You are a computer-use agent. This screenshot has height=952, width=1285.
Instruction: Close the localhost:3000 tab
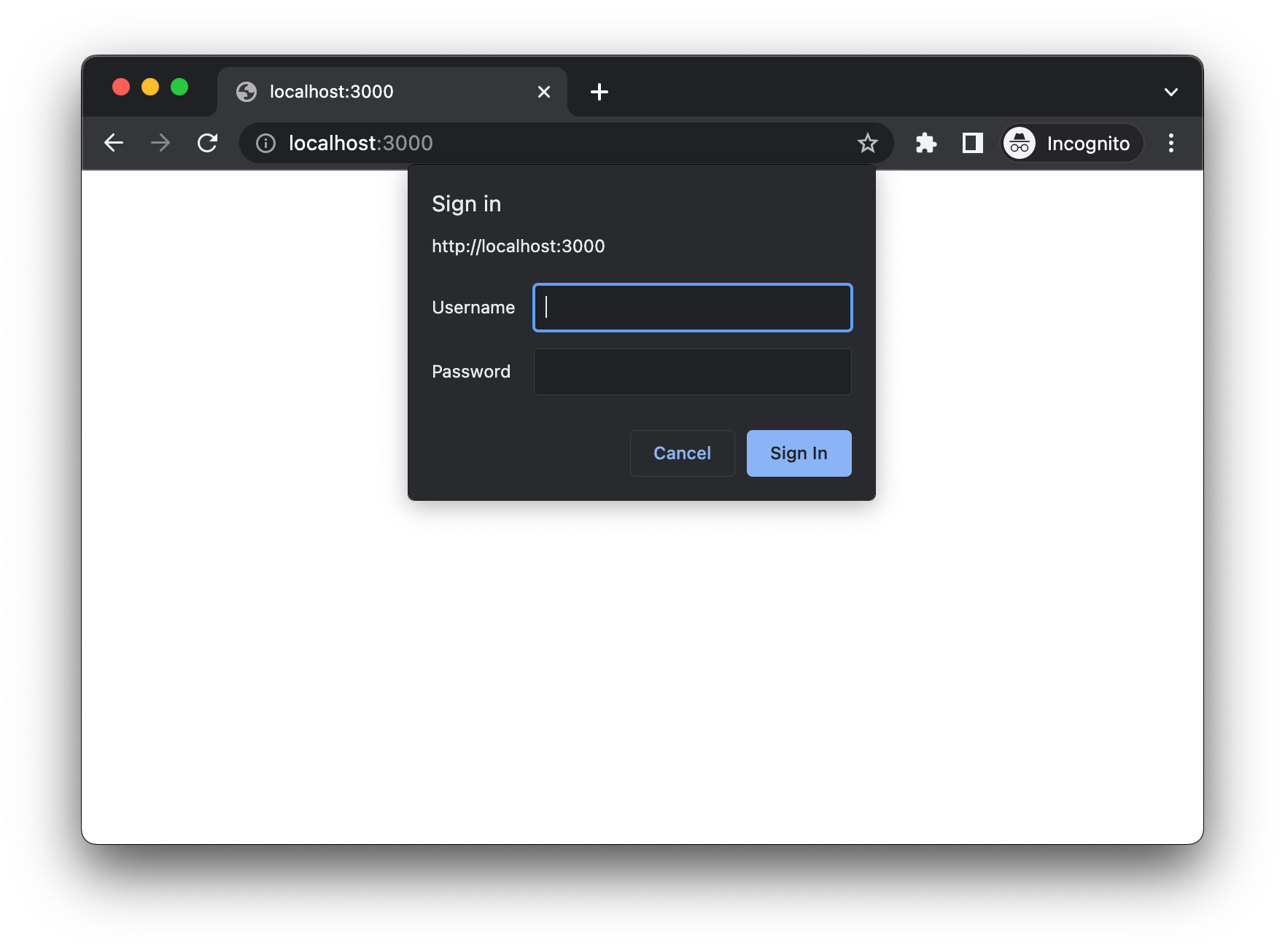click(x=543, y=91)
